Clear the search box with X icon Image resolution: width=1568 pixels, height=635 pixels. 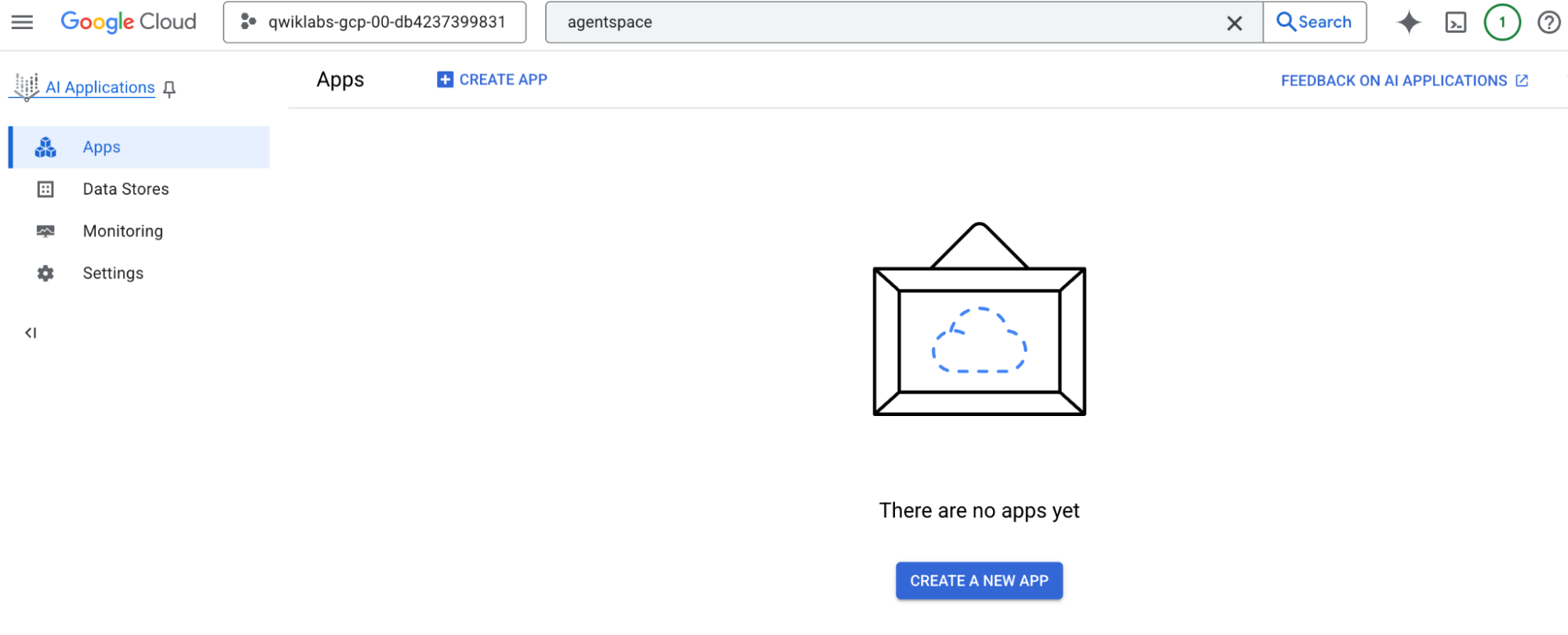click(1234, 23)
